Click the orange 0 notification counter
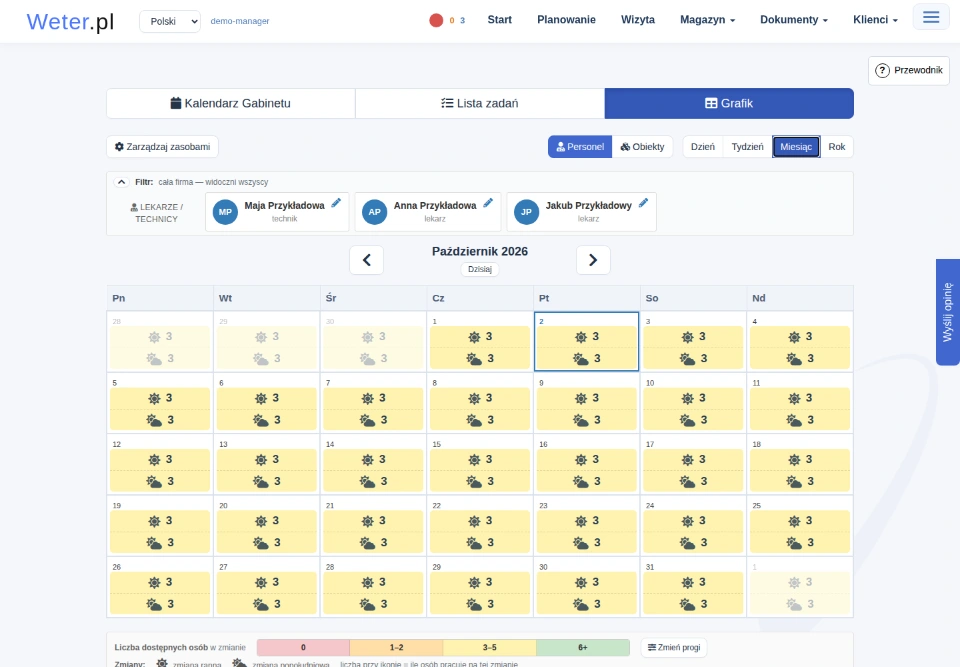The image size is (960, 667). point(452,21)
